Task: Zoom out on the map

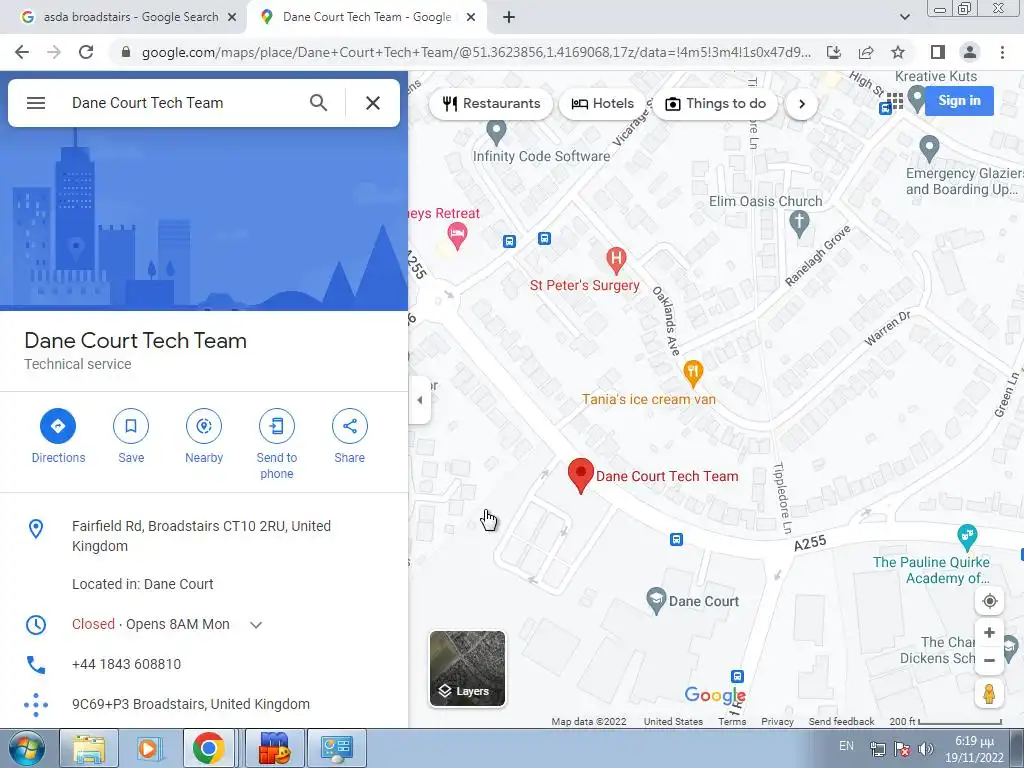Action: (989, 660)
